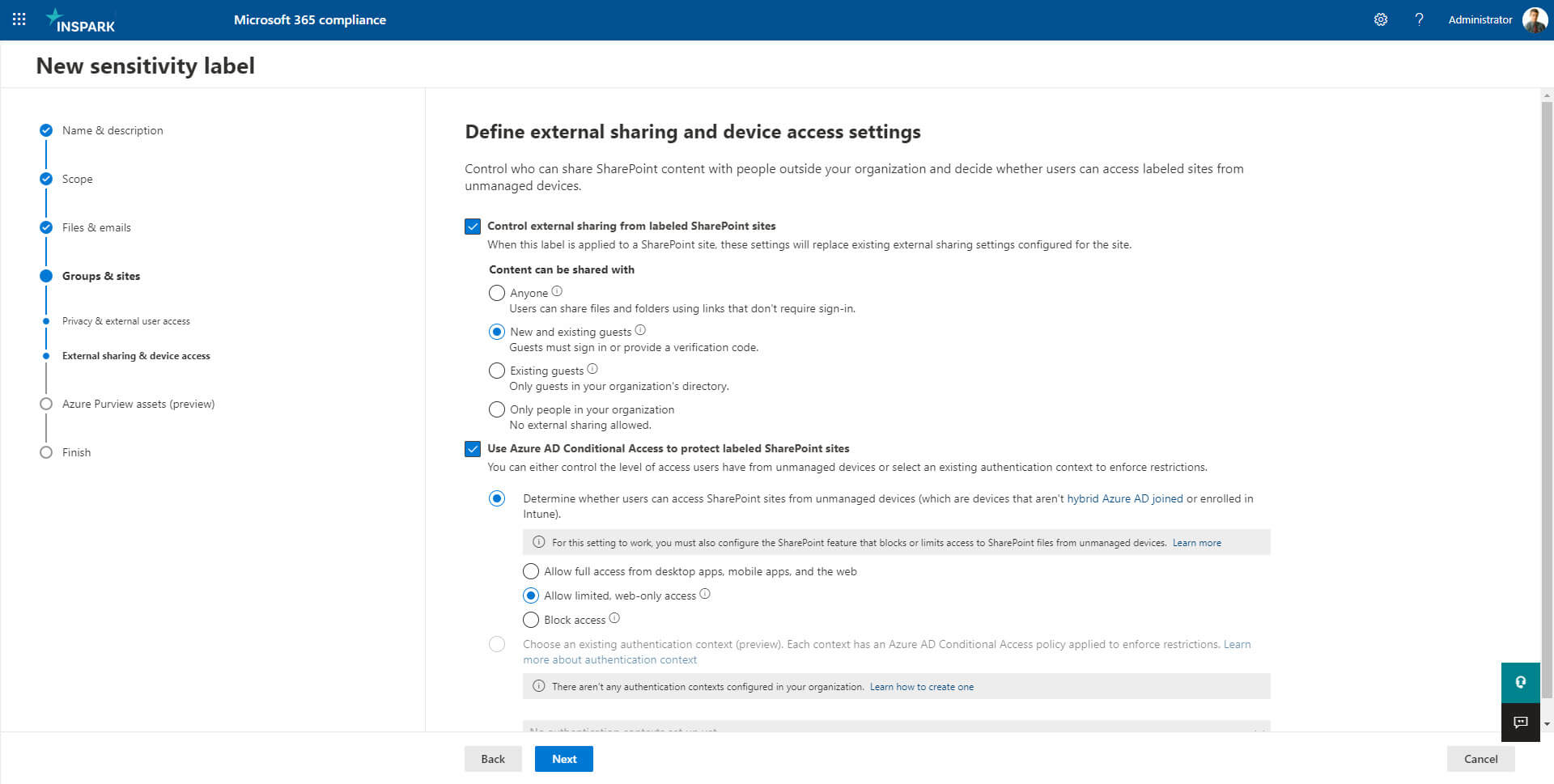1554x784 pixels.
Task: Uncheck Use Azure AD Conditional Access checkbox
Action: pos(473,449)
